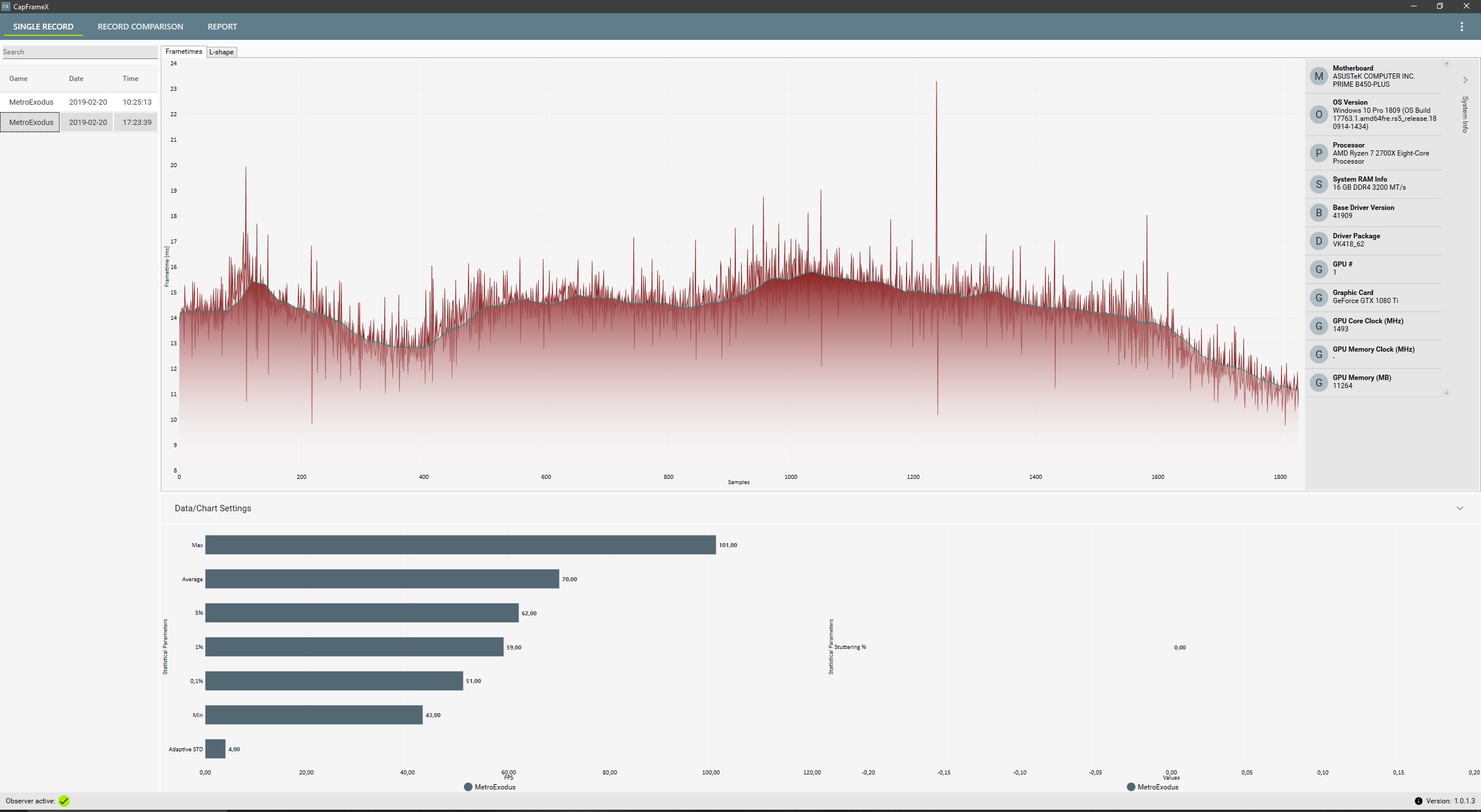Click the Motherboard 'M' info icon

(1318, 76)
